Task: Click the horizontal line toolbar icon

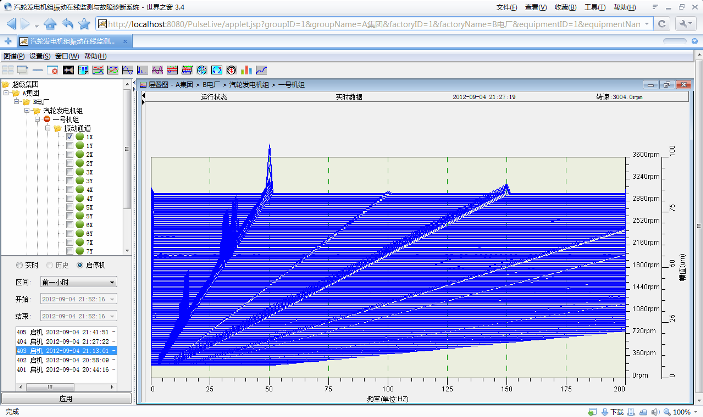Action: pyautogui.click(x=38, y=70)
